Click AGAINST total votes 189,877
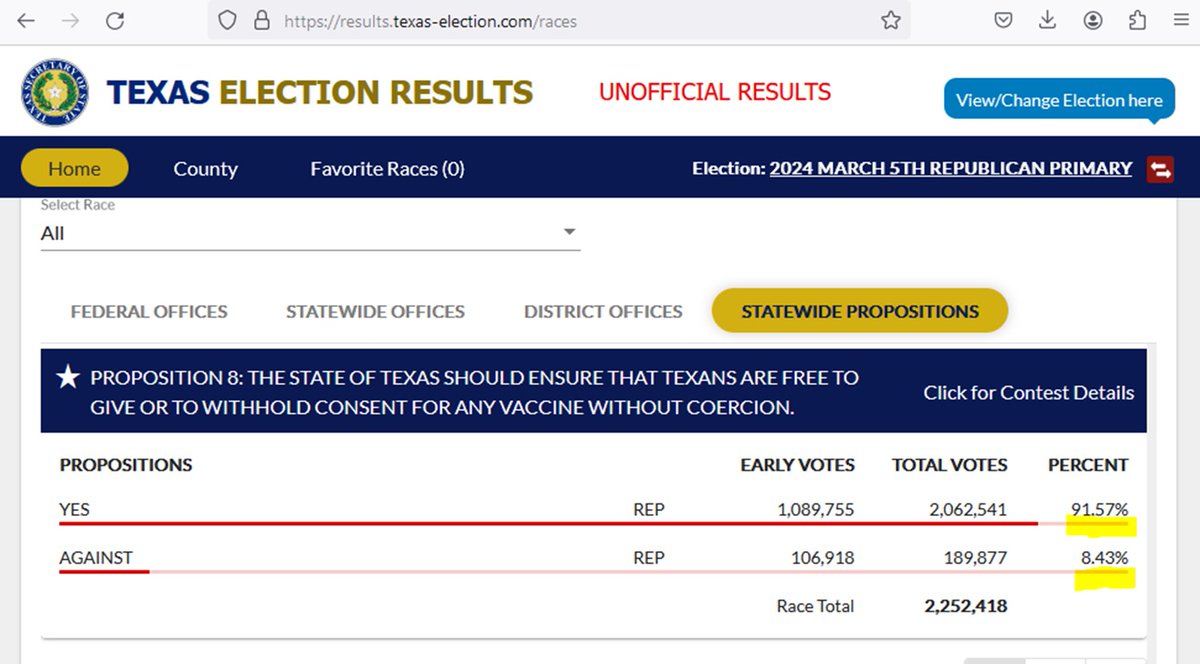Viewport: 1200px width, 664px height. [975, 557]
